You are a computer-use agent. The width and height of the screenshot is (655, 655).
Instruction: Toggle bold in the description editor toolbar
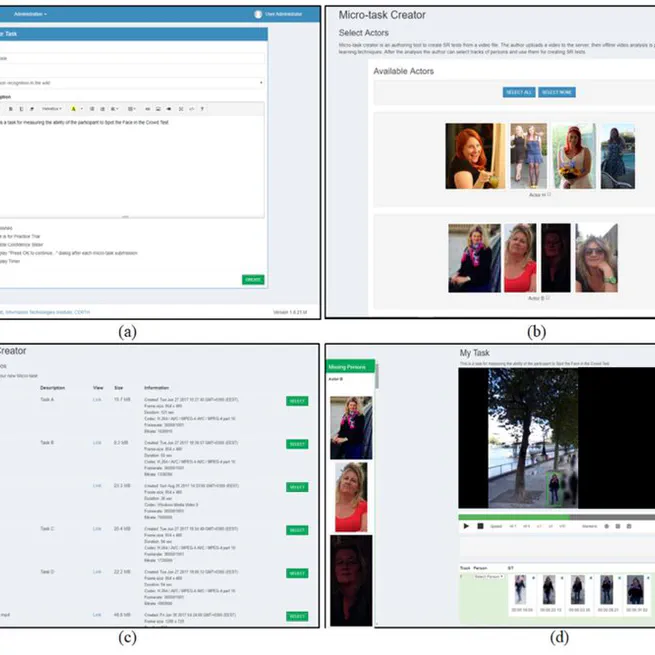tap(10, 109)
